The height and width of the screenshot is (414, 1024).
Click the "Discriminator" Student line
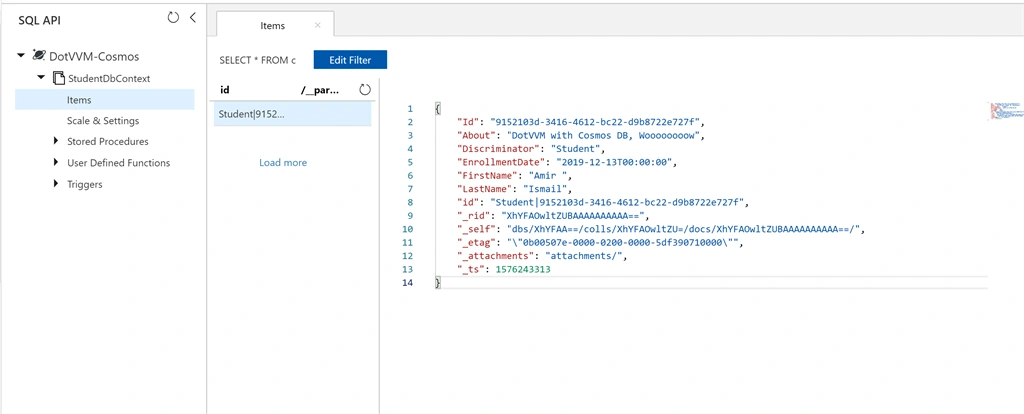coord(532,148)
